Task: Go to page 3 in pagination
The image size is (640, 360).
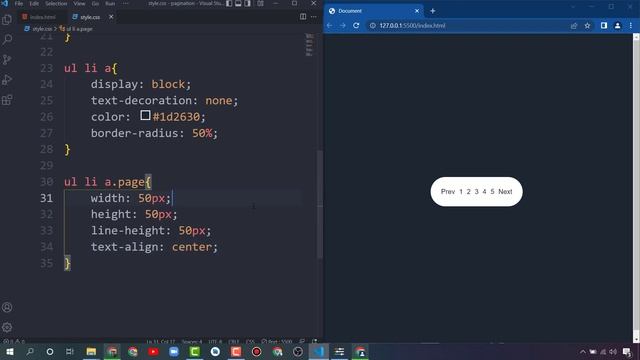Action: (x=476, y=192)
